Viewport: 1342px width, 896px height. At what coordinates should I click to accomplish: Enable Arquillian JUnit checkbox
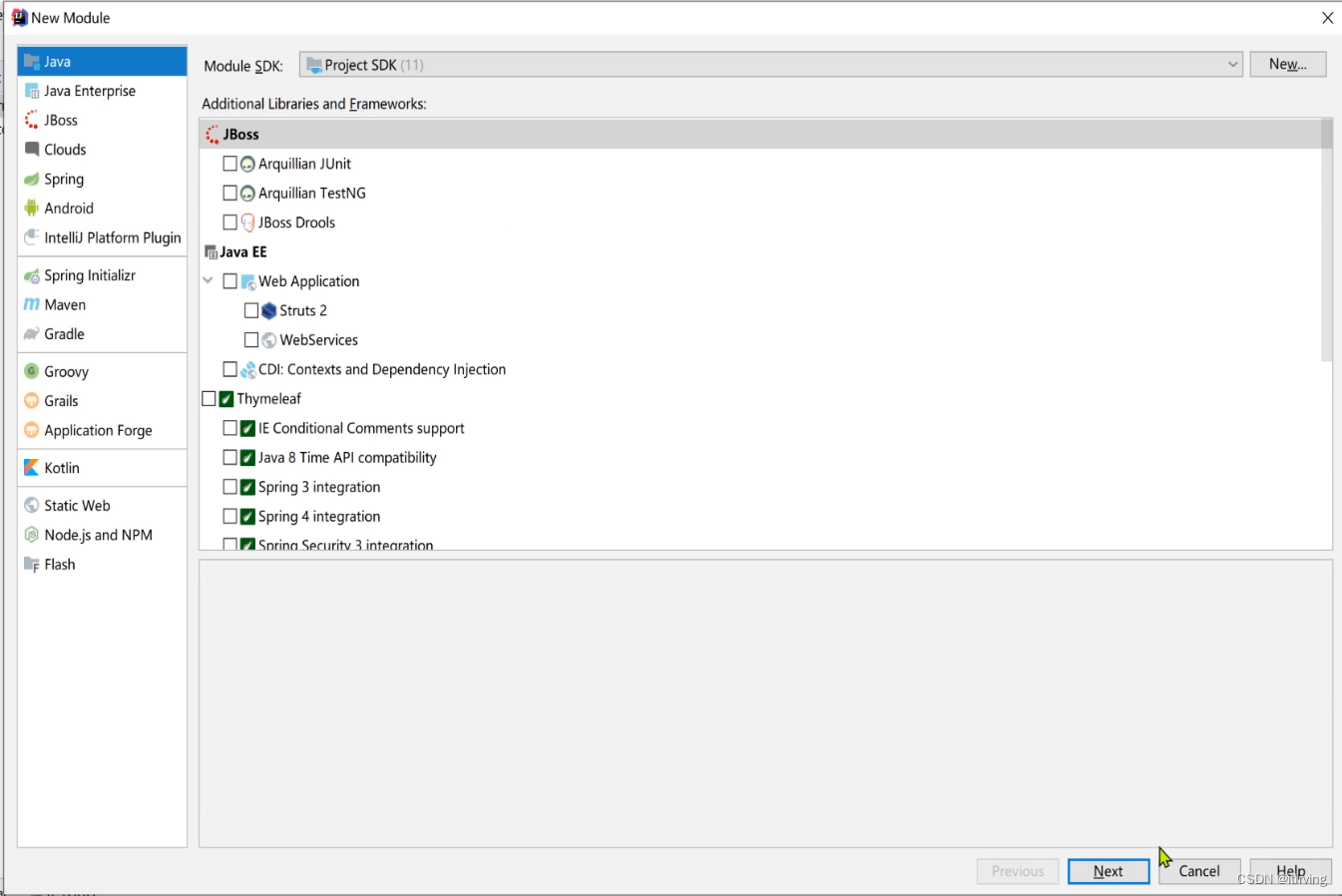coord(229,164)
